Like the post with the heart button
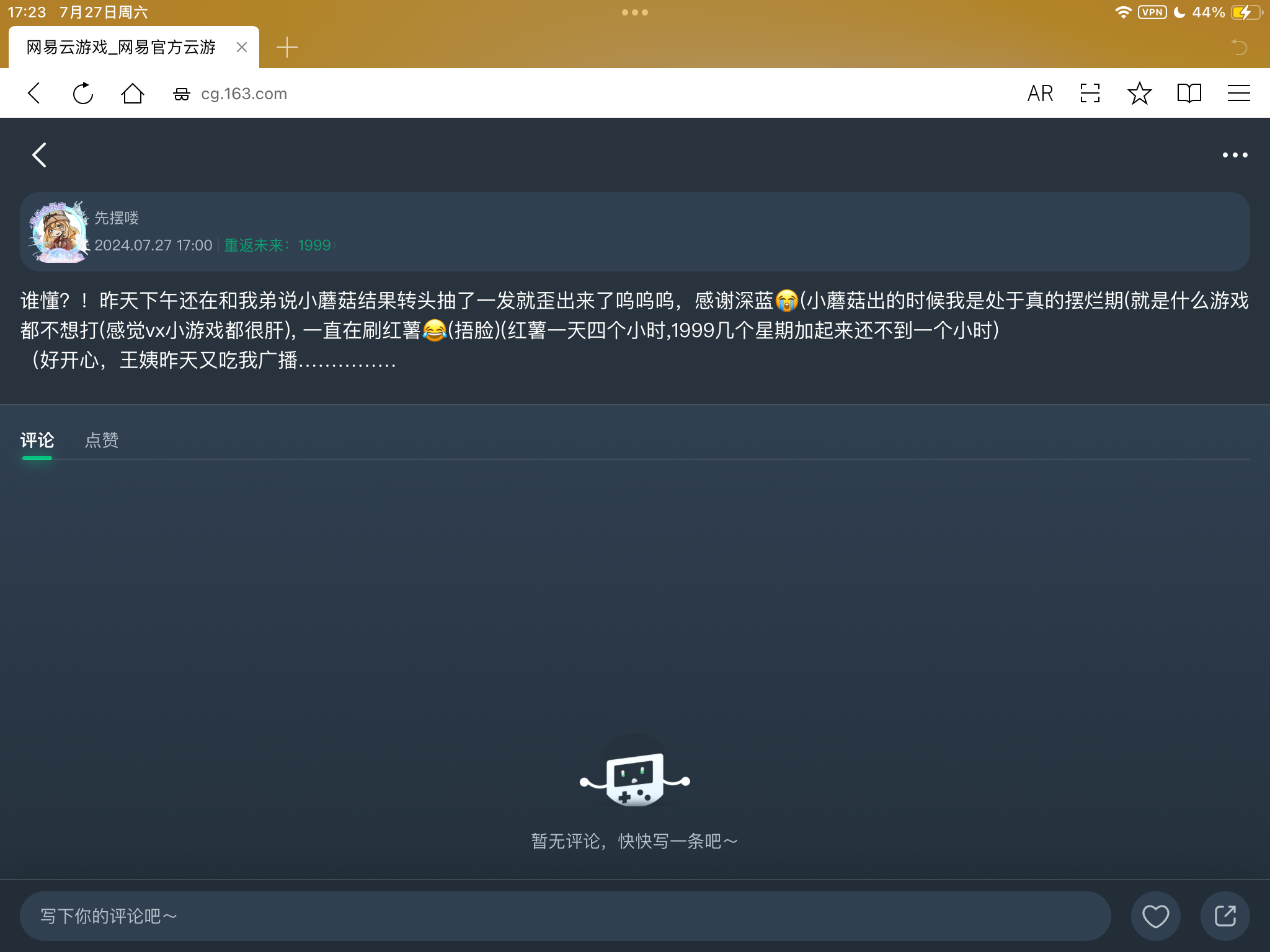This screenshot has height=952, width=1270. click(1155, 916)
